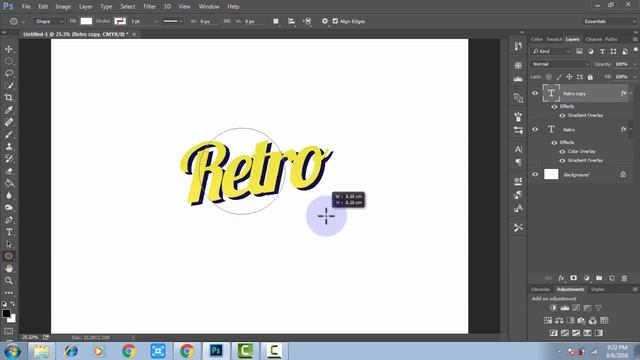Open path operations in options bar

[276, 21]
